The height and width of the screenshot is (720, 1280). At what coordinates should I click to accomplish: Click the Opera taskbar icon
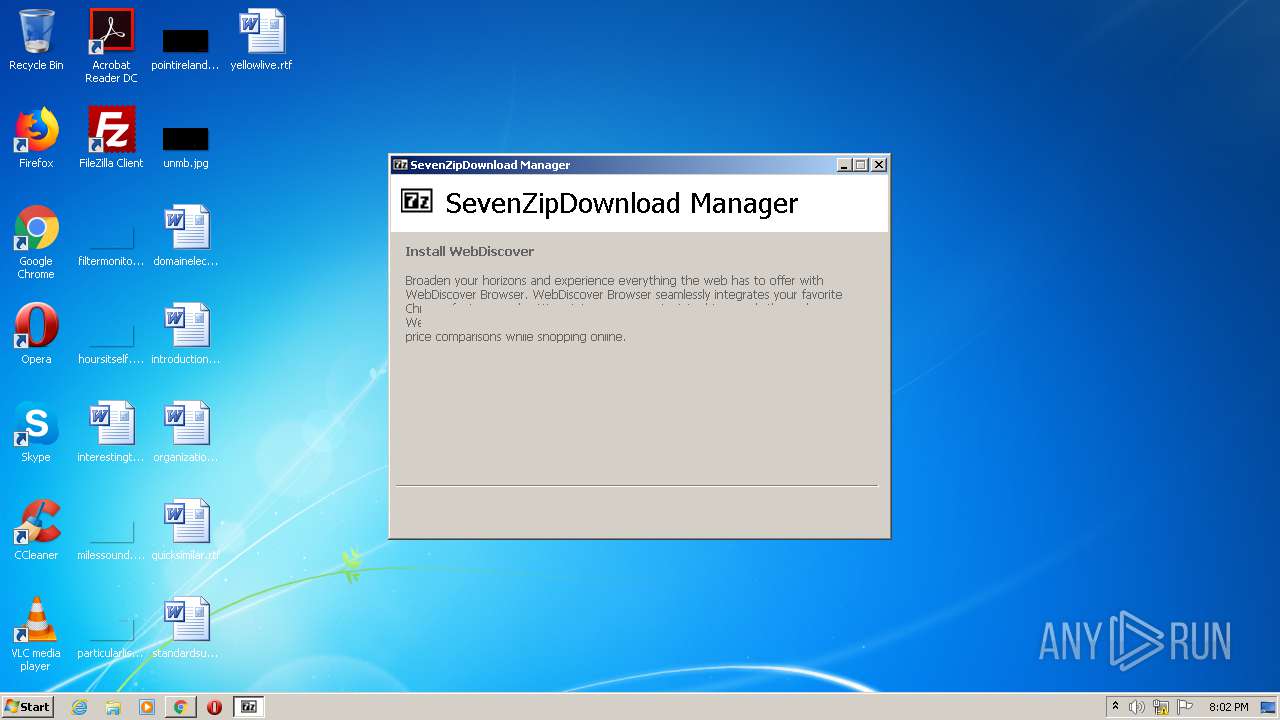214,707
